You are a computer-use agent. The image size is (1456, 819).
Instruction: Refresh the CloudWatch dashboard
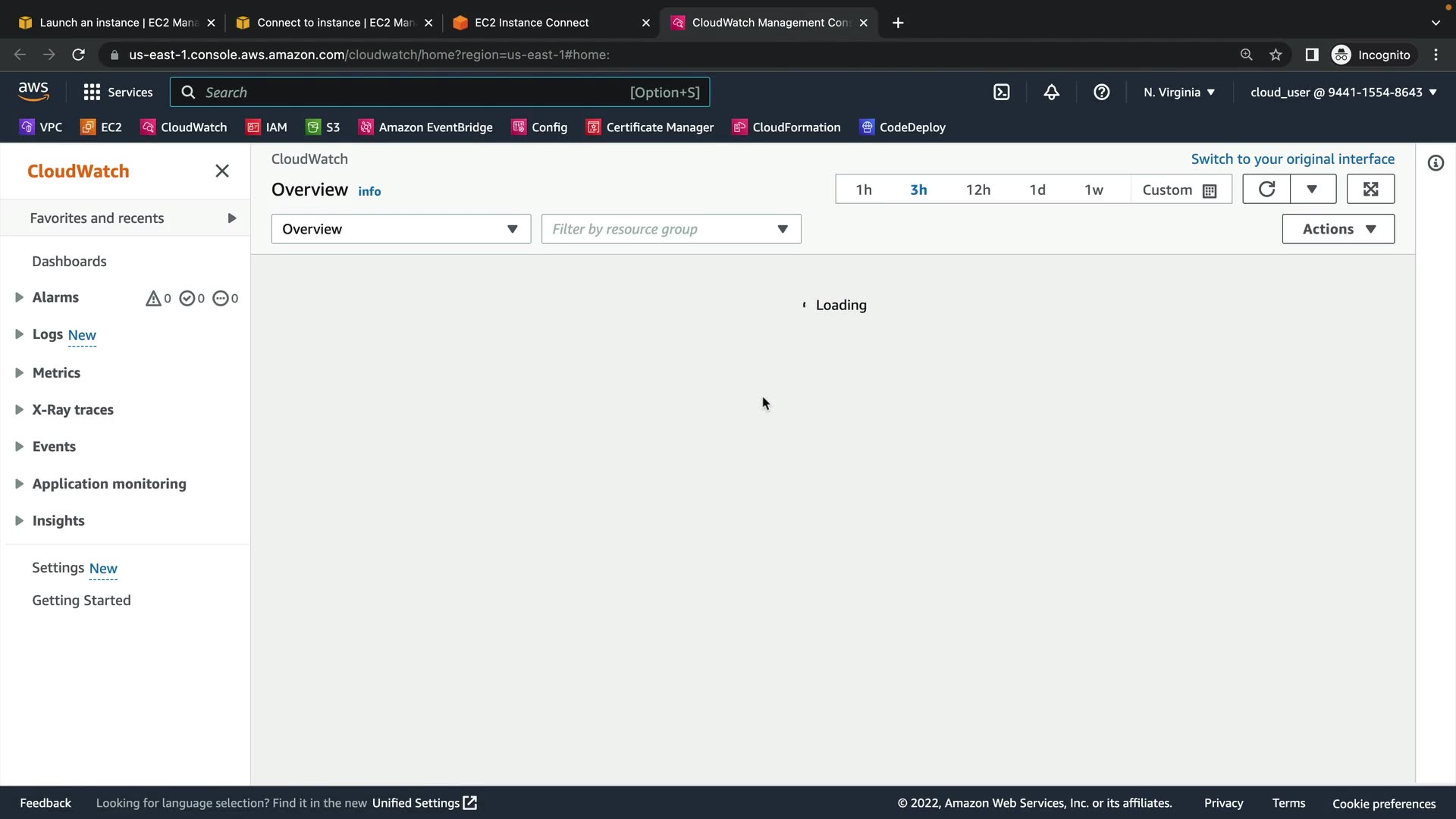click(1266, 190)
